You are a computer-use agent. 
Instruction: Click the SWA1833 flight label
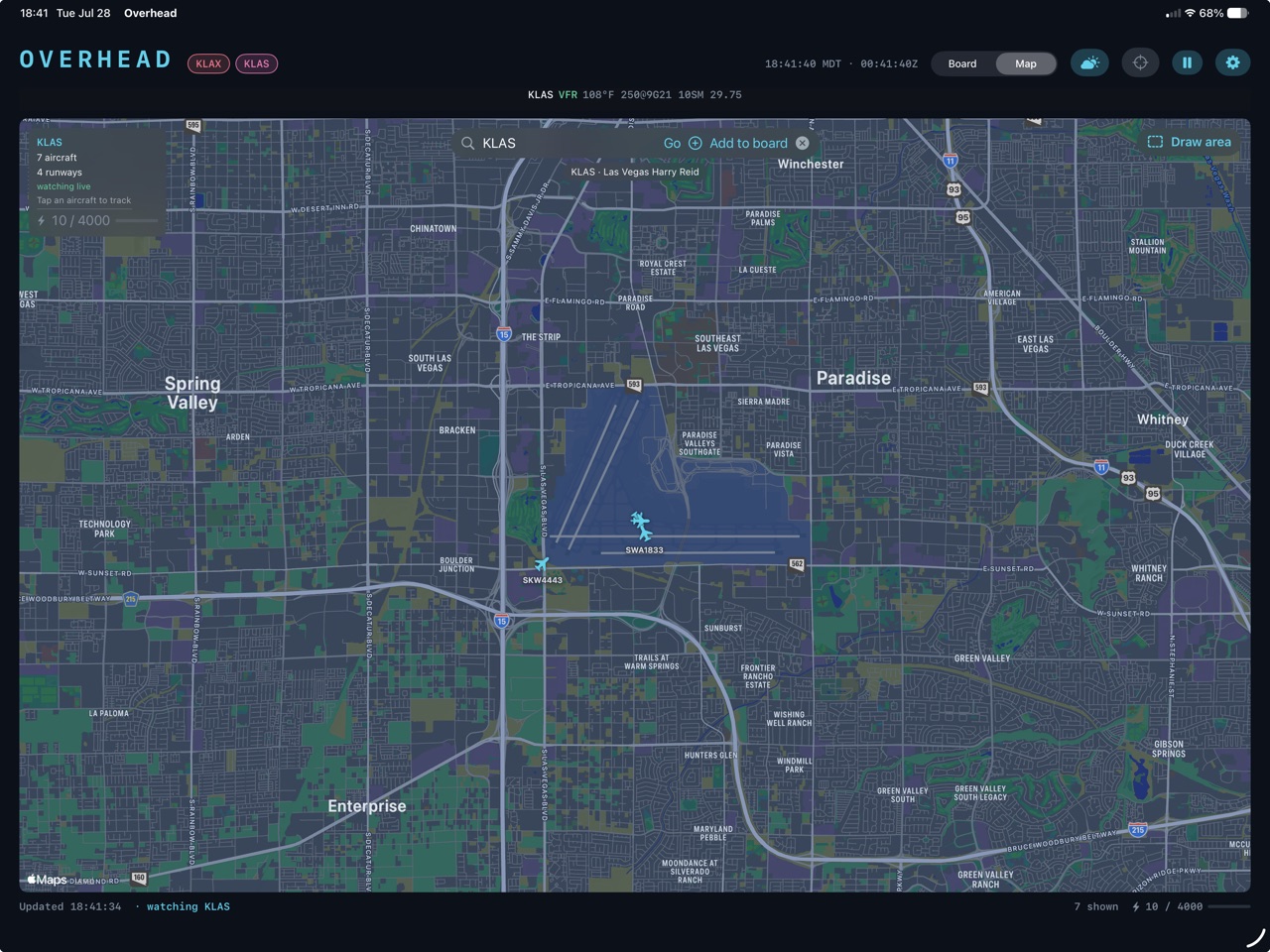click(644, 550)
